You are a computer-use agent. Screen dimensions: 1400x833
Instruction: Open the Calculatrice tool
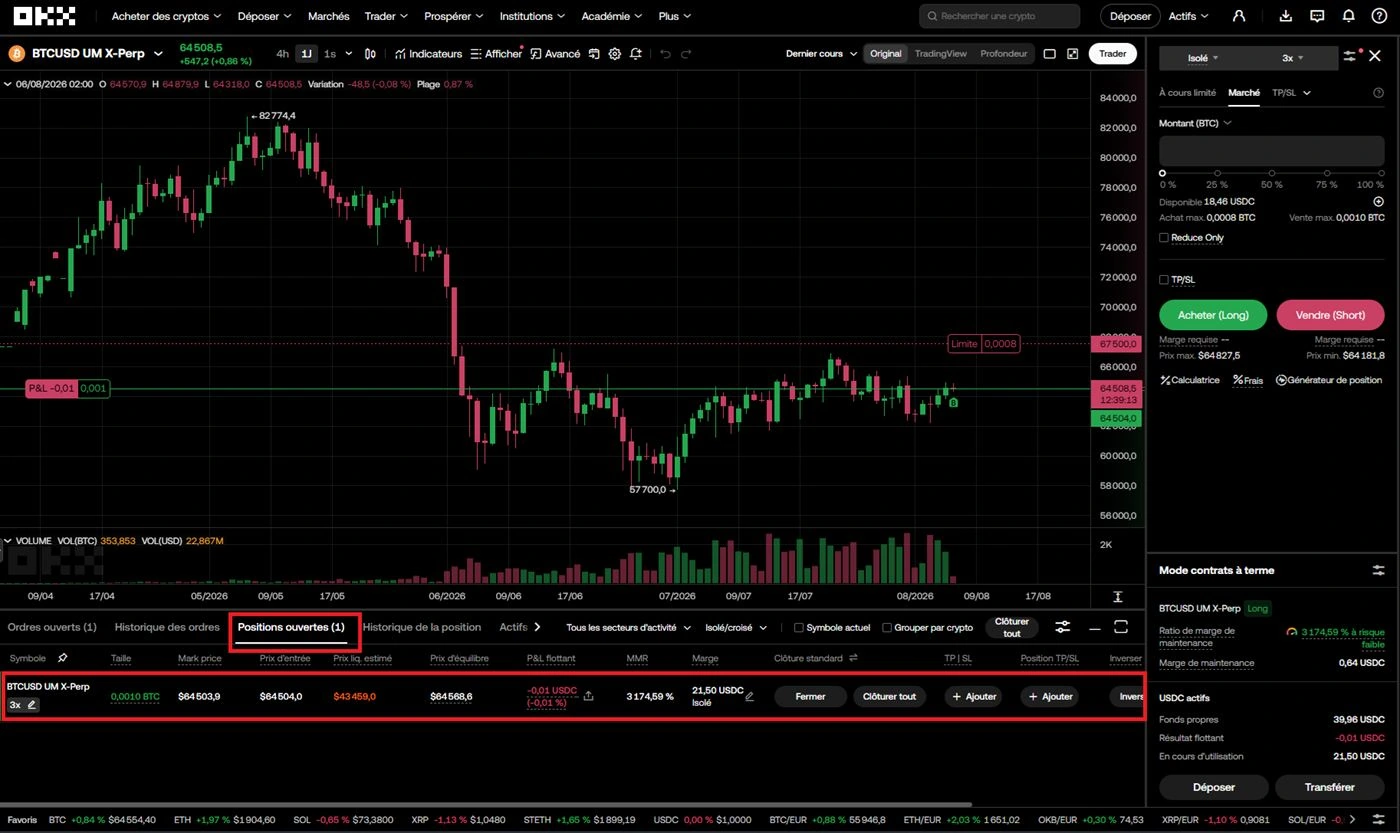1190,380
